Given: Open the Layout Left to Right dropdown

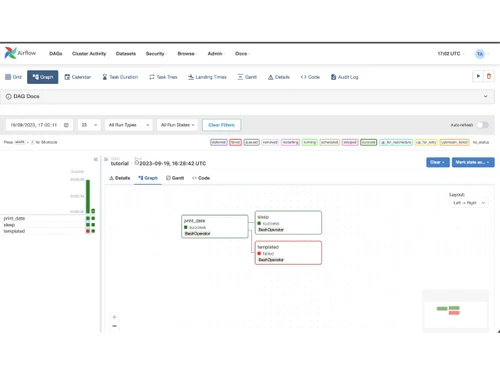Looking at the screenshot, I should (x=469, y=203).
